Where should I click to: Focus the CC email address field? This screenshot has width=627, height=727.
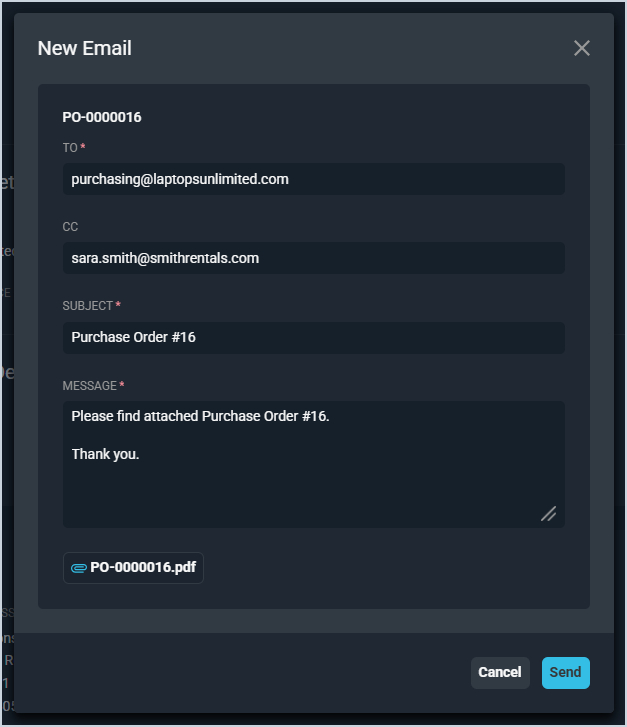point(313,258)
